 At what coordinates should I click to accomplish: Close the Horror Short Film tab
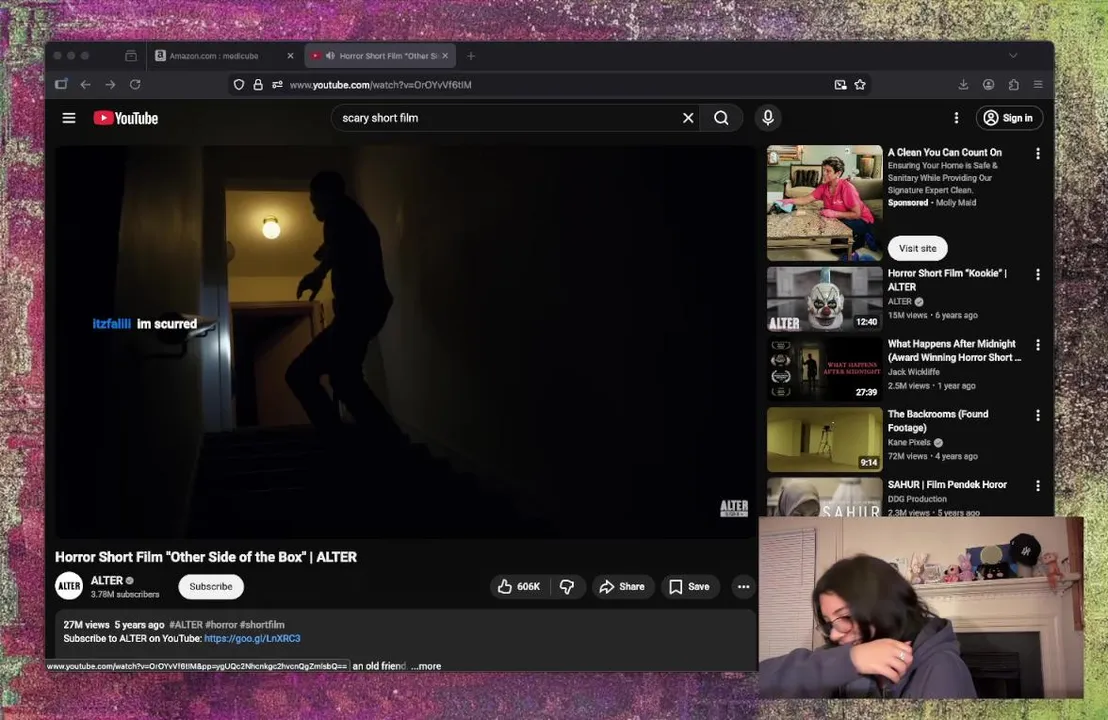445,56
